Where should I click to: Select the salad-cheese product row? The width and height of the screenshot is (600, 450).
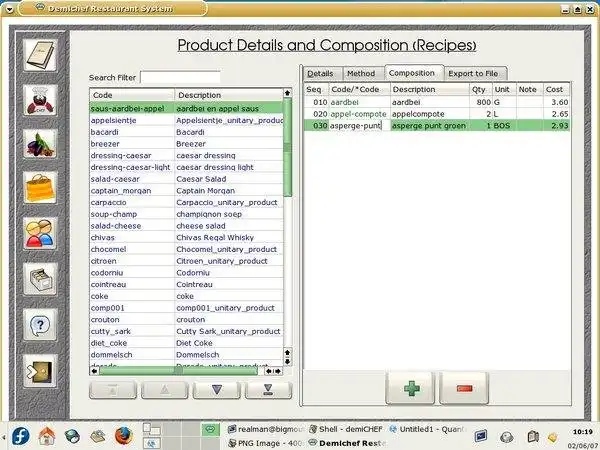187,226
